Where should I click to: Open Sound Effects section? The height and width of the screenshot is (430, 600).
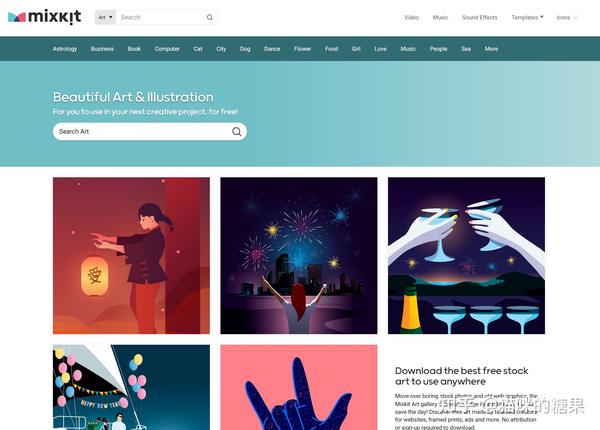click(x=480, y=18)
